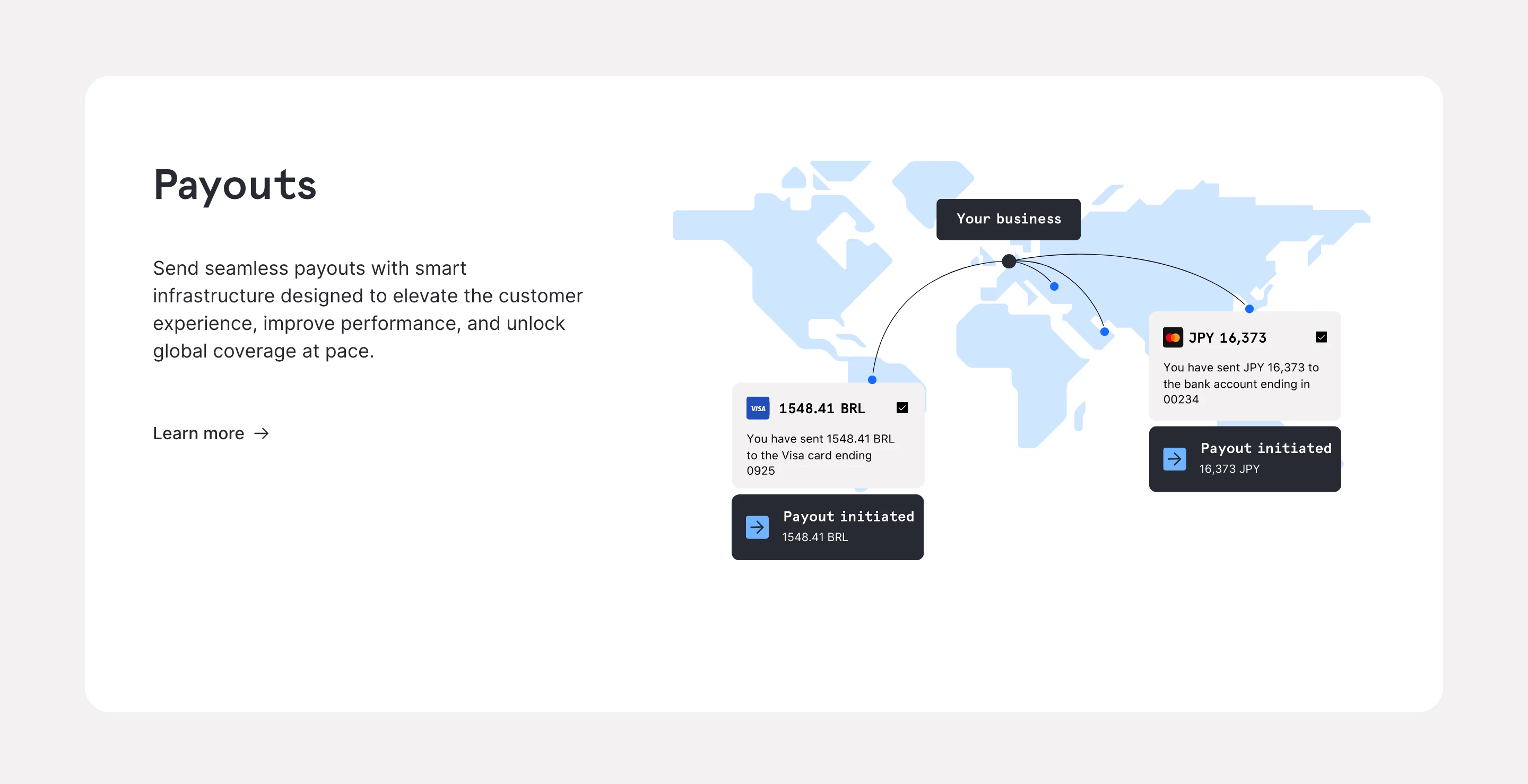This screenshot has height=784, width=1528.
Task: Click the checkmark icon on JPY 16,373 card
Action: tap(1321, 337)
